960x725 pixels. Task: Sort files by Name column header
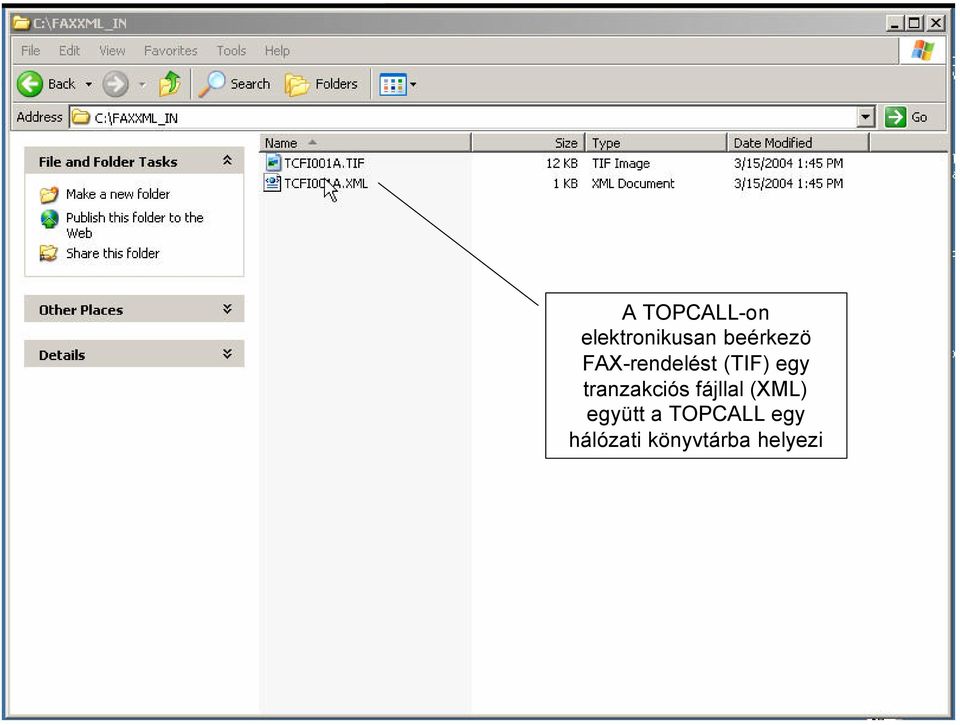tap(366, 143)
